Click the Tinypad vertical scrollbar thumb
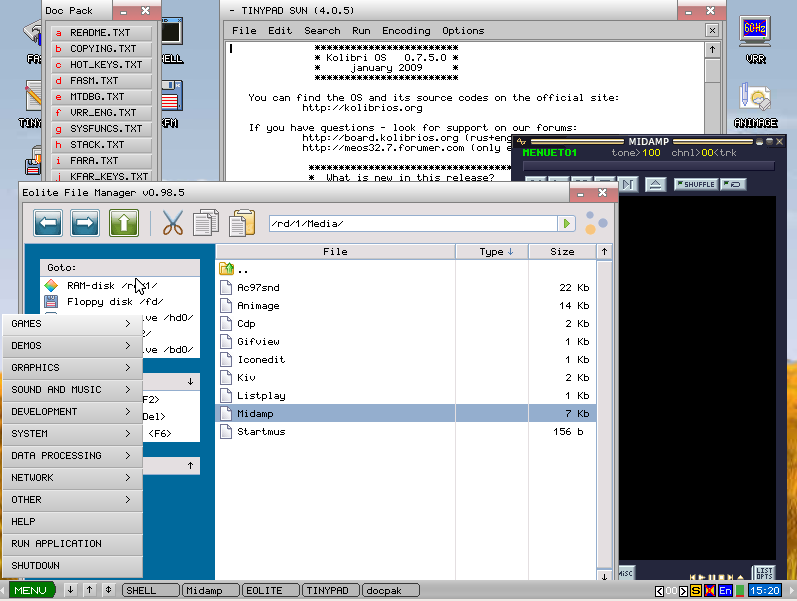The height and width of the screenshot is (601, 797). [x=712, y=70]
